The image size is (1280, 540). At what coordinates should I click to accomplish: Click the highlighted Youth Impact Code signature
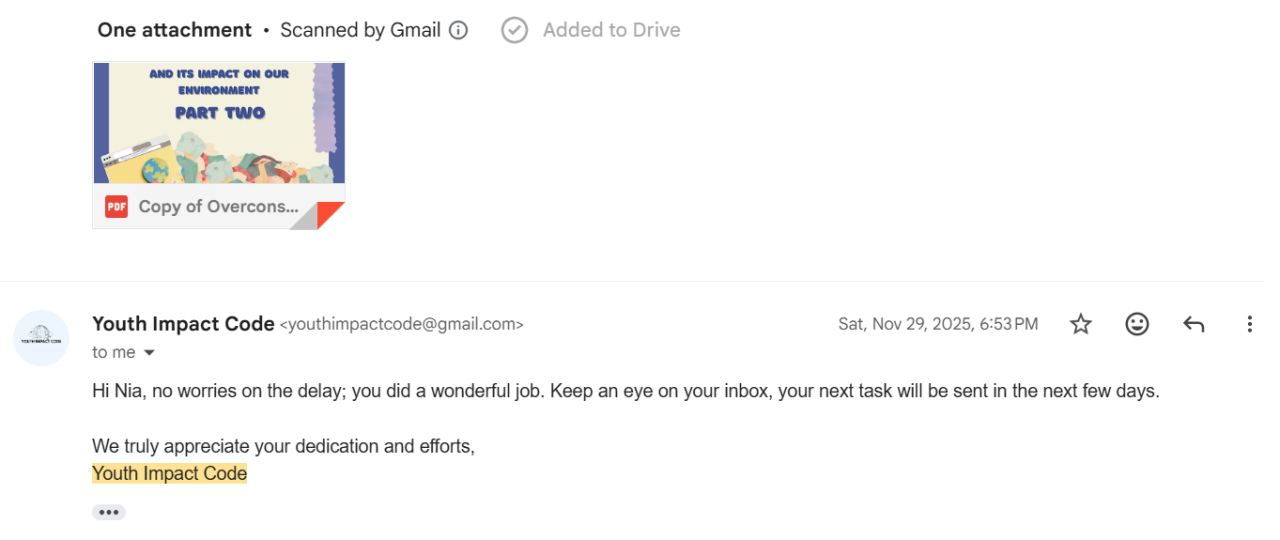tap(169, 474)
